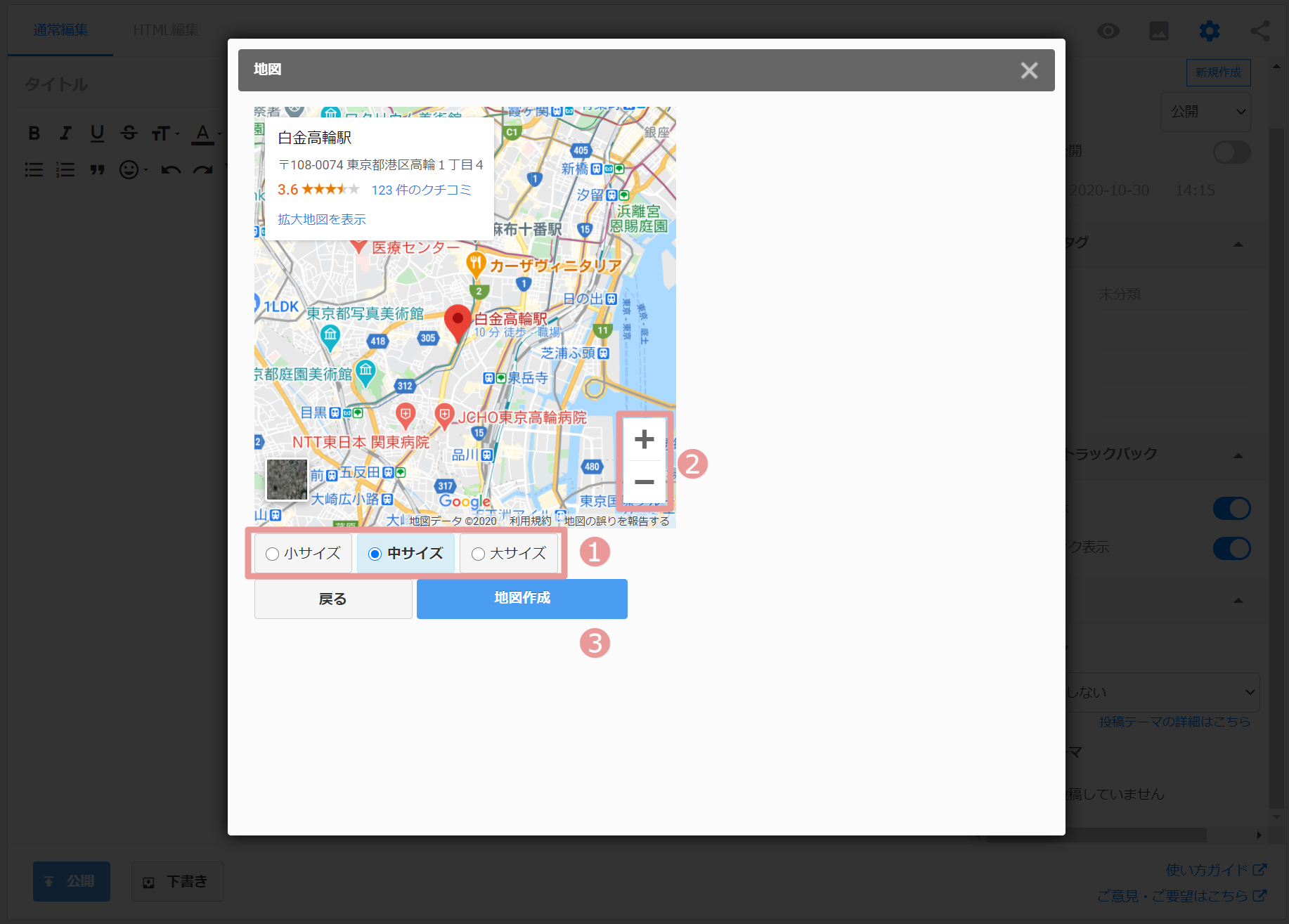Click the horizontal scrollbar right arrow
Image resolution: width=1289 pixels, height=924 pixels.
click(x=1259, y=835)
